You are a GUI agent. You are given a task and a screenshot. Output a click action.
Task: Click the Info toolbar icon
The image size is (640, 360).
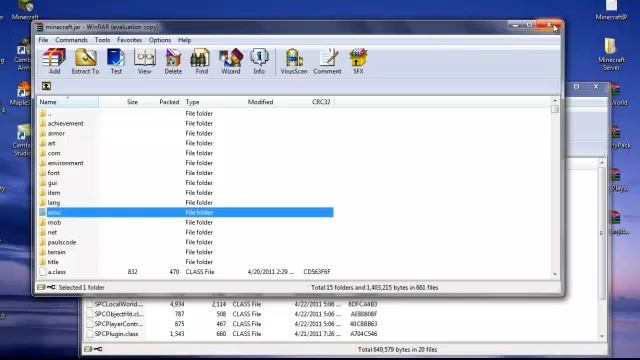[x=259, y=61]
